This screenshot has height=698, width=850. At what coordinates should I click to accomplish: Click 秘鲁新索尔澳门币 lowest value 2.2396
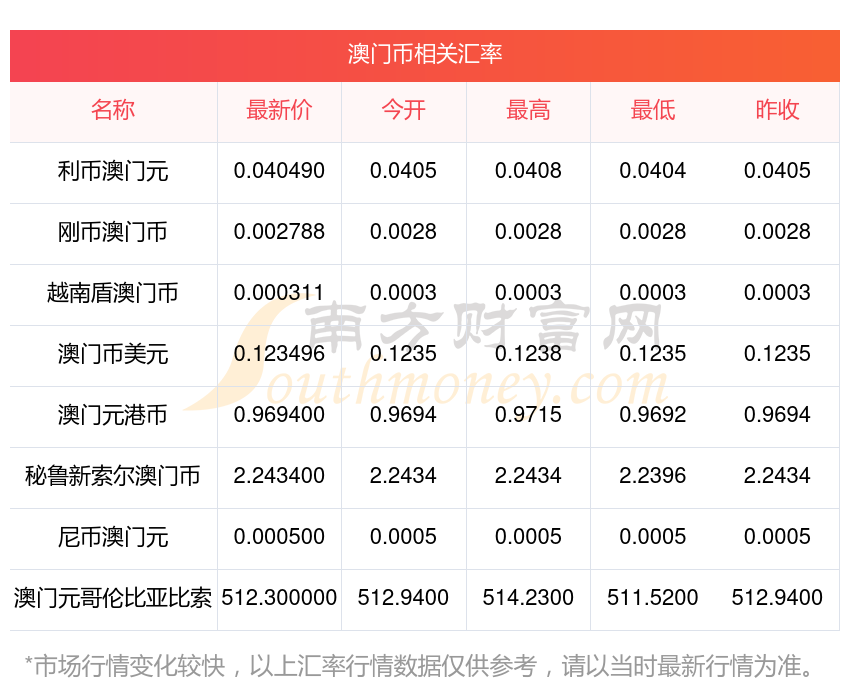click(x=653, y=476)
